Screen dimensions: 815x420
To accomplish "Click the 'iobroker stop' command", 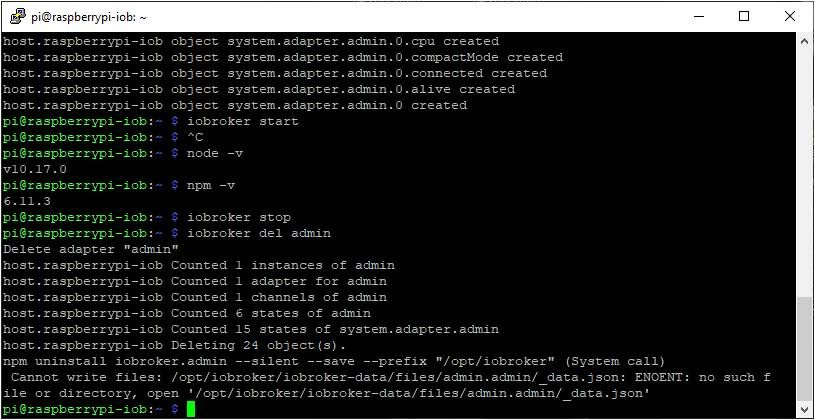I will (x=239, y=217).
